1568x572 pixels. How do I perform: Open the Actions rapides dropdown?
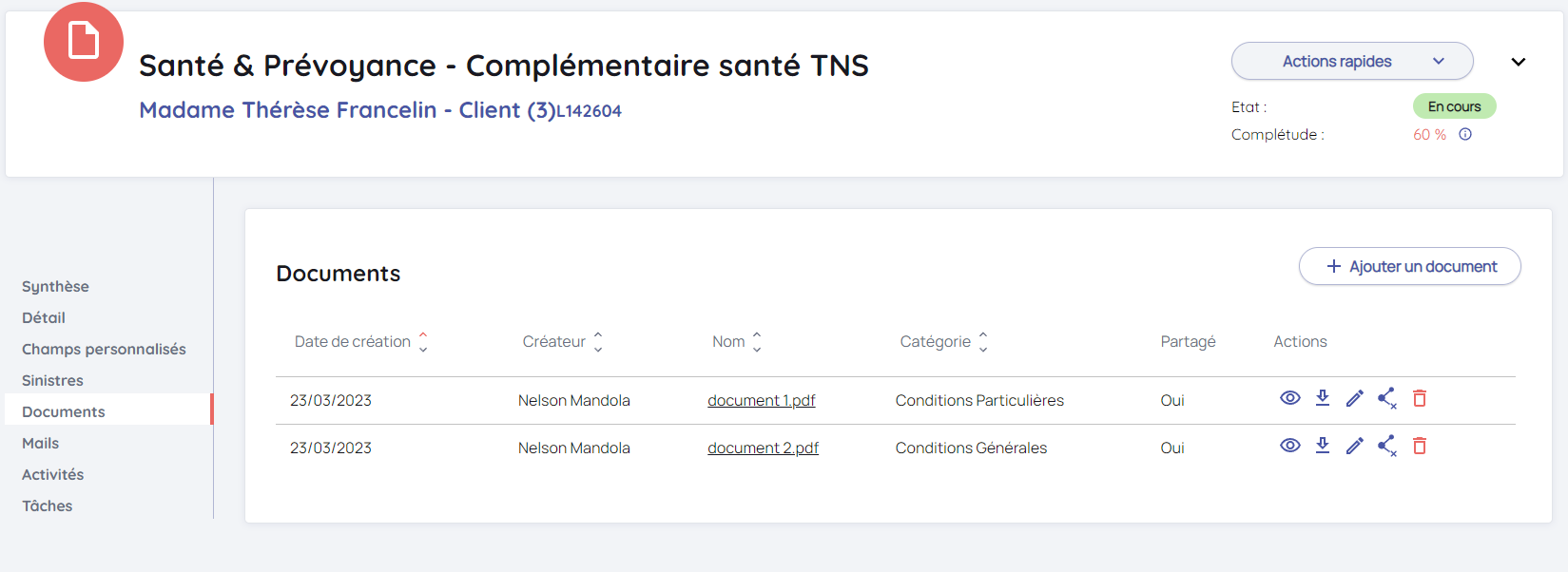click(x=1351, y=61)
